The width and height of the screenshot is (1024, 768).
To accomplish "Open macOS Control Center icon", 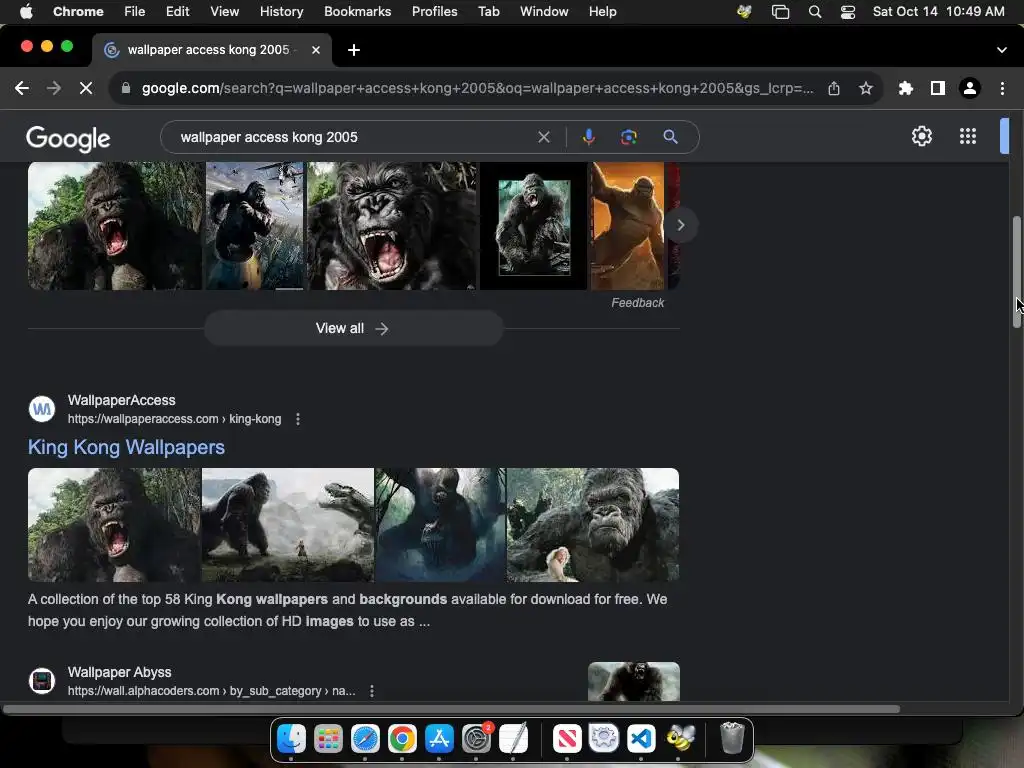I will [x=848, y=12].
